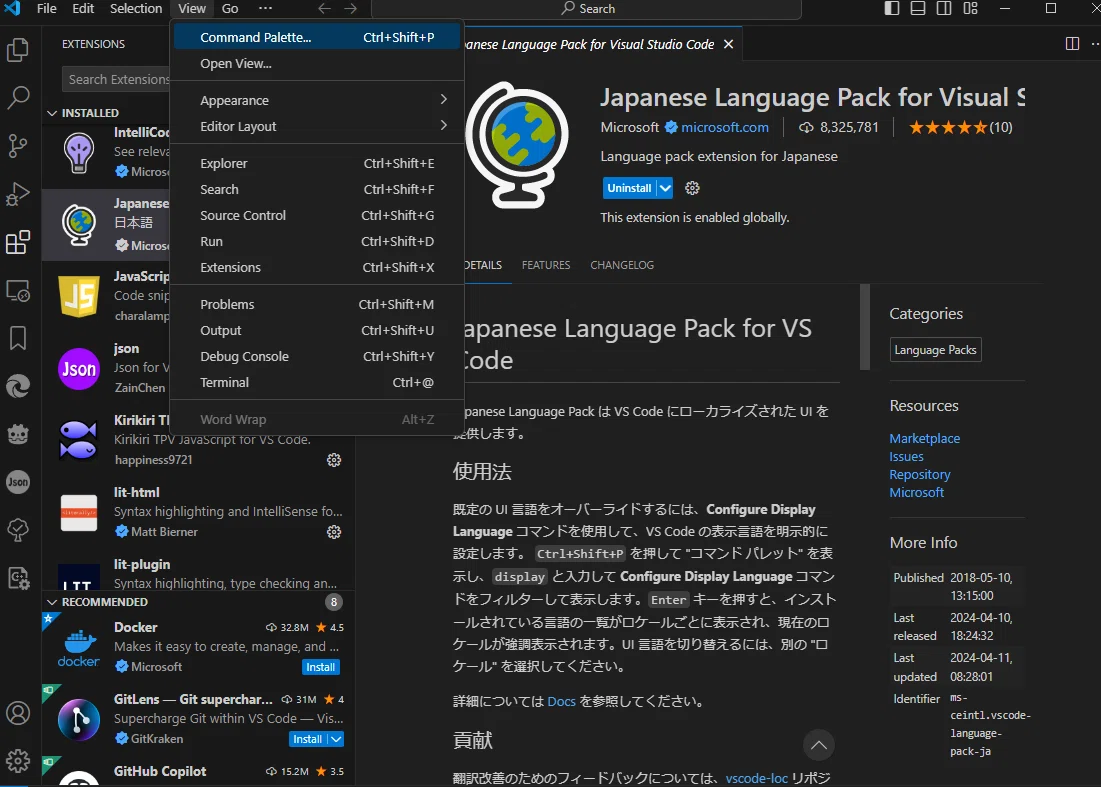The image size is (1101, 787).
Task: Go back using the title bar arrow
Action: [x=324, y=8]
